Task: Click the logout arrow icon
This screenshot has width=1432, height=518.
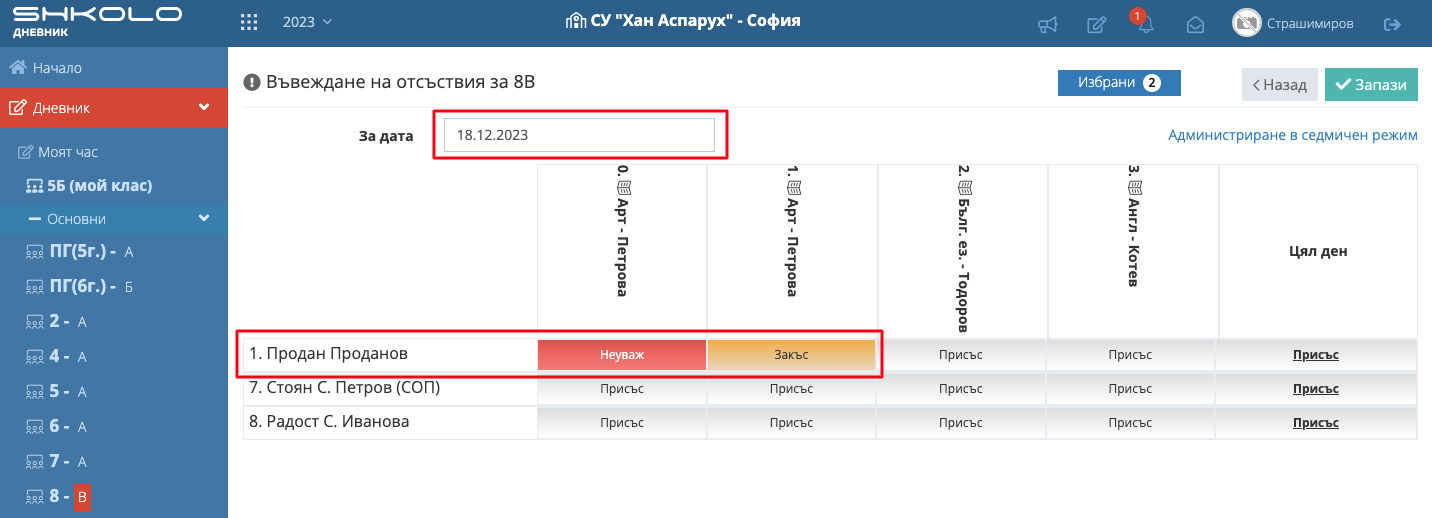Action: click(x=1392, y=24)
